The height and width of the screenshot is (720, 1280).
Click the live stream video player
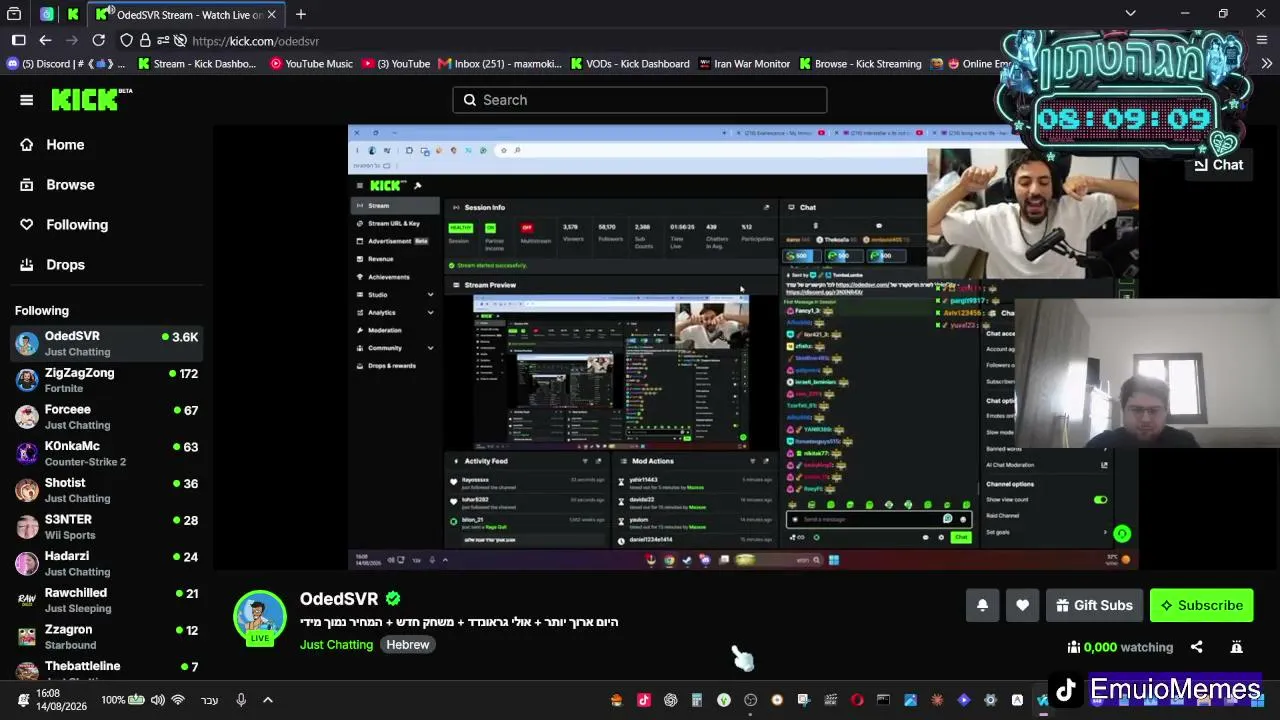743,347
